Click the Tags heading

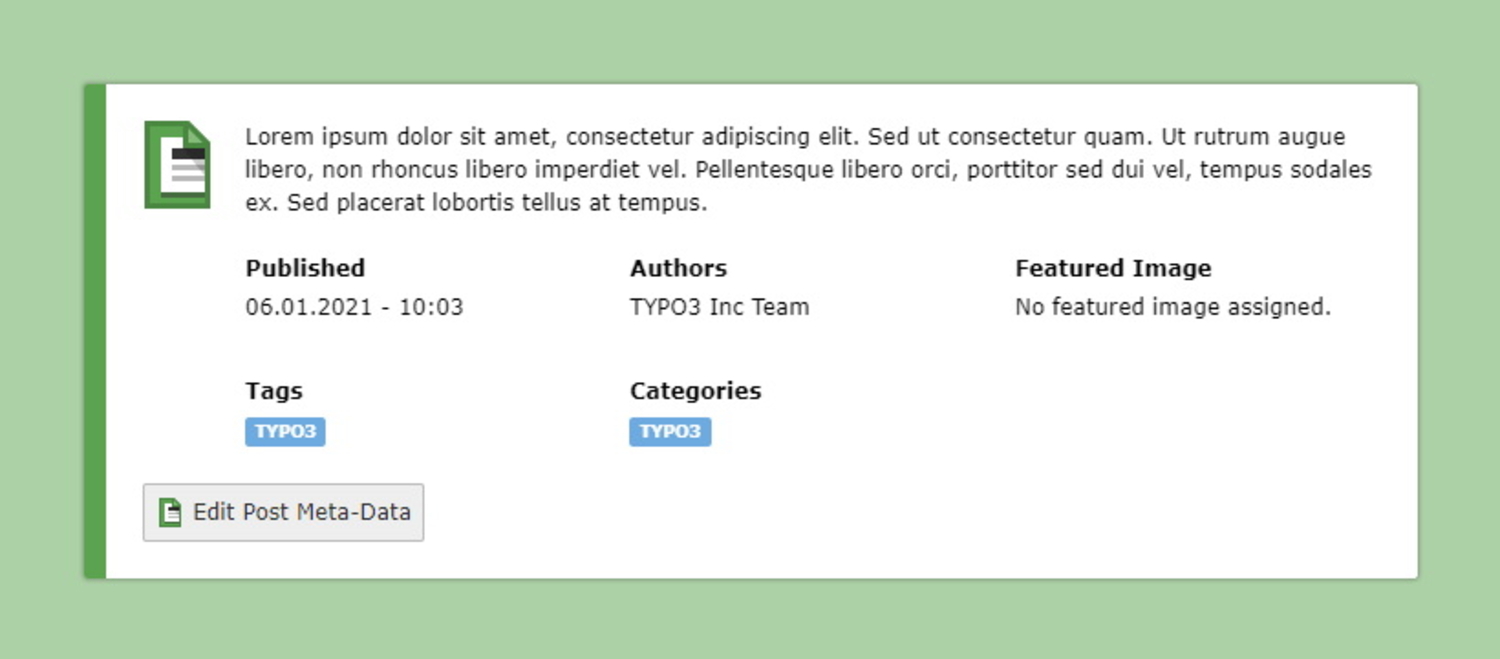(x=274, y=391)
